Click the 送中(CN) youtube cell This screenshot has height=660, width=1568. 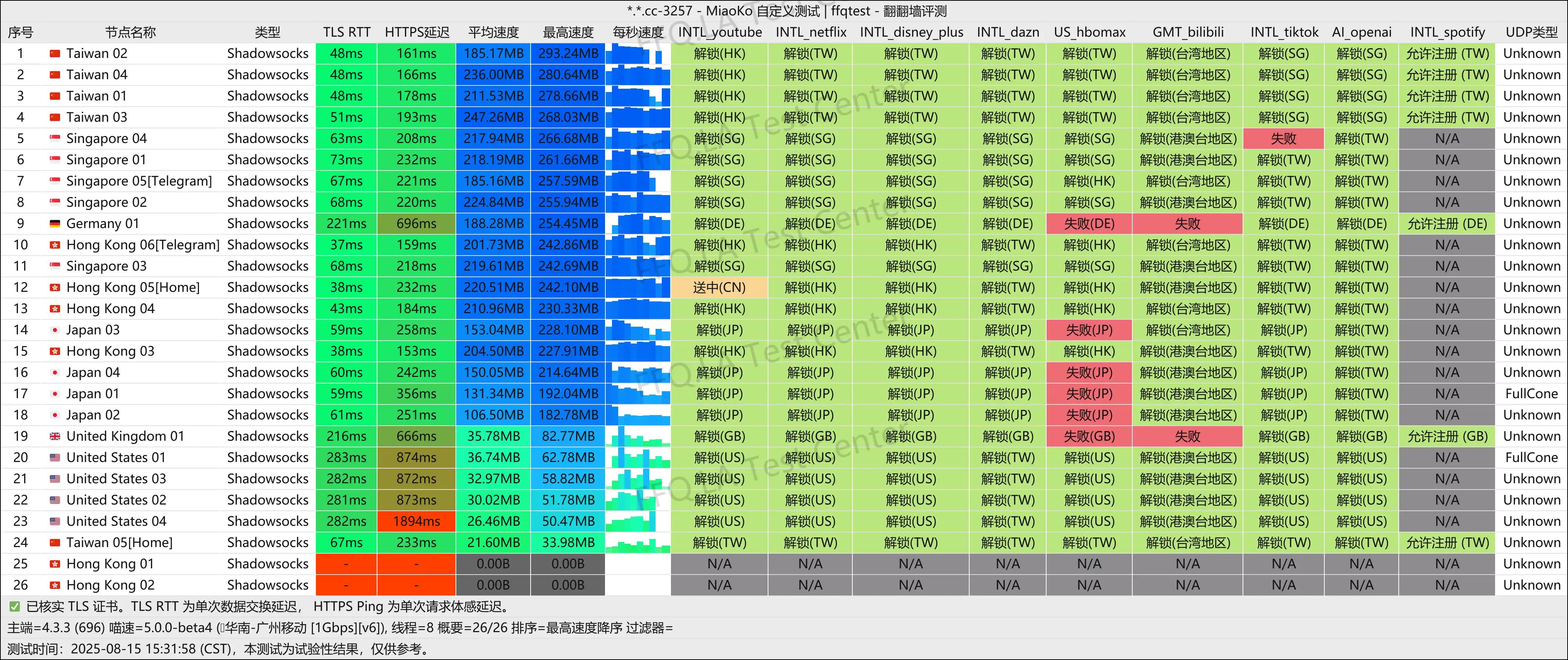(719, 287)
